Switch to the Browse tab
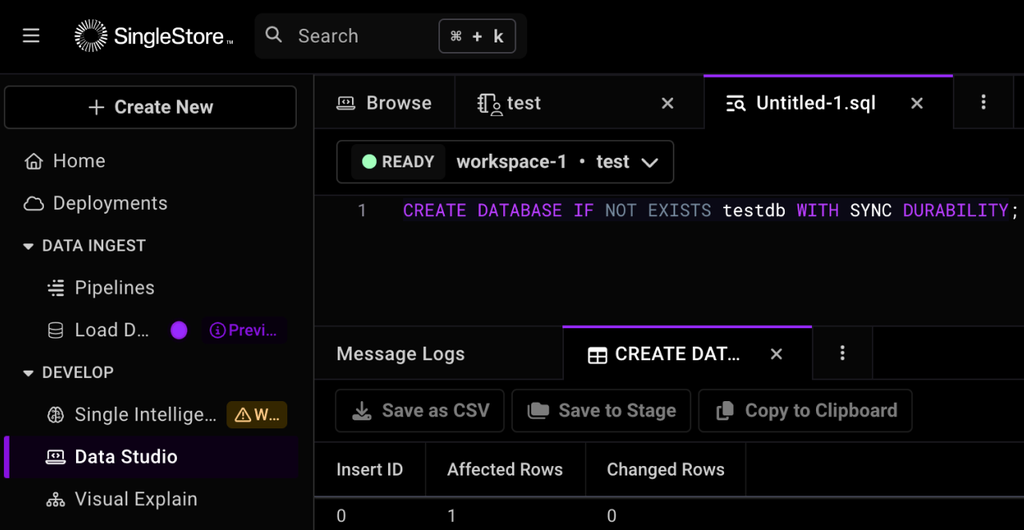This screenshot has width=1024, height=530. click(x=384, y=103)
